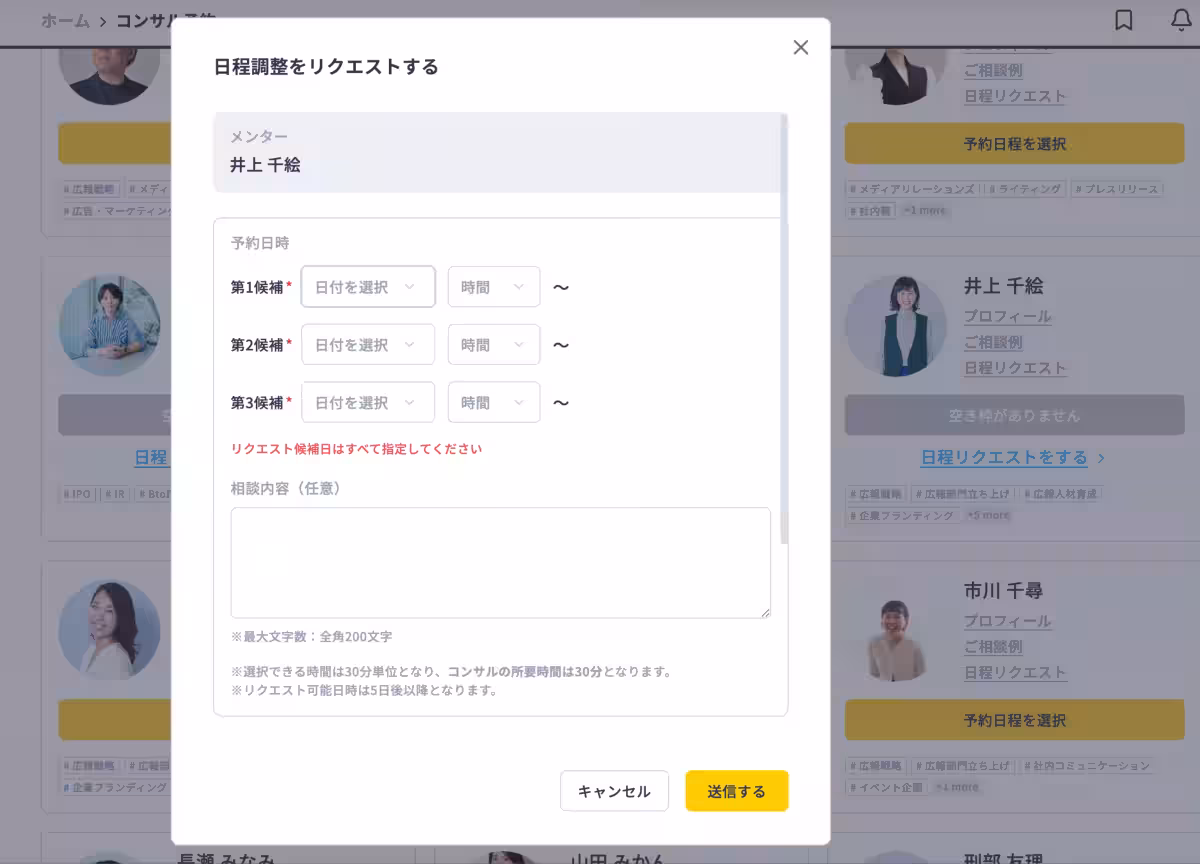Submit the request with 送信する
1200x864 pixels.
(736, 790)
